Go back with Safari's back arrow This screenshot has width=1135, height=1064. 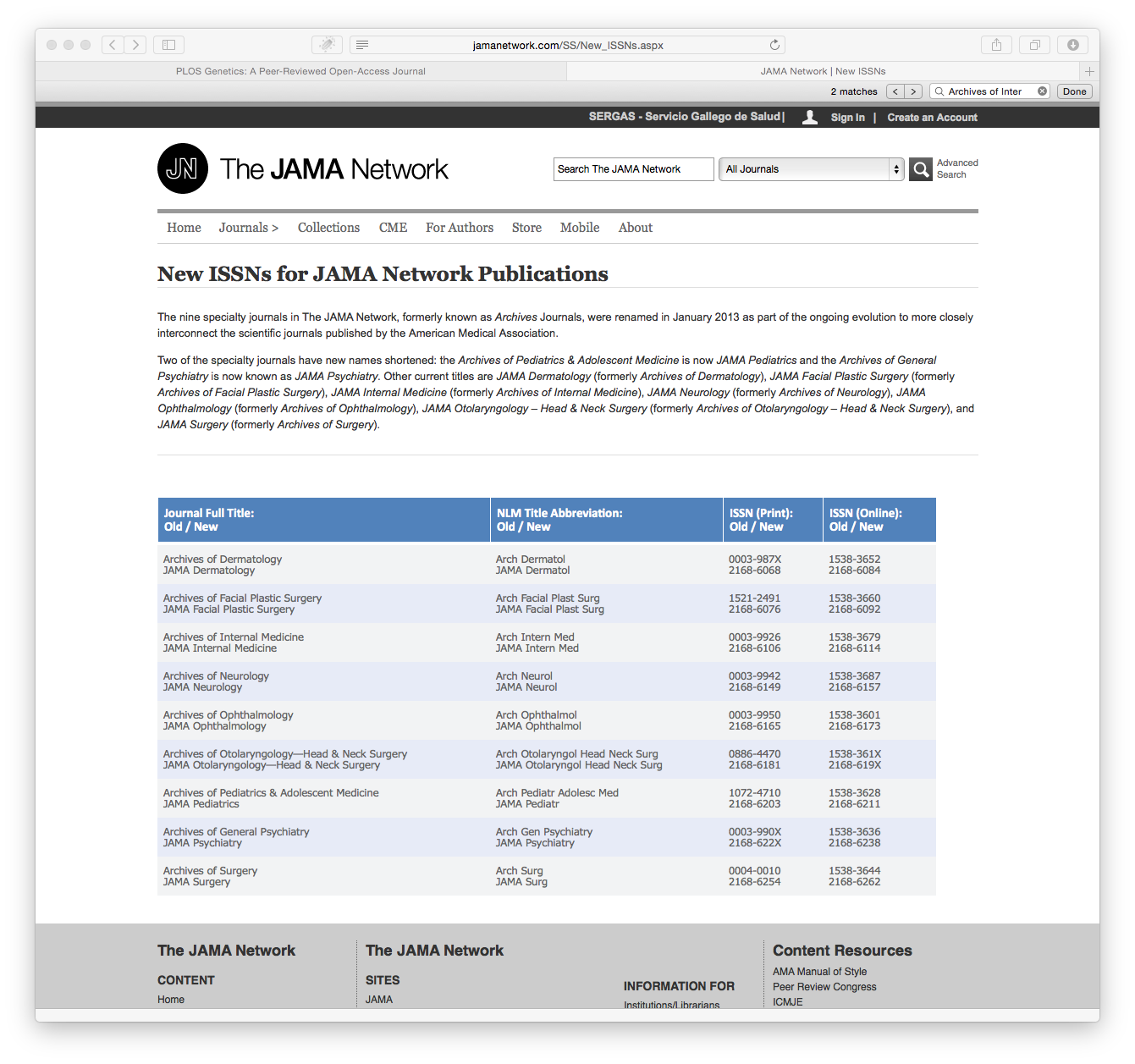click(x=113, y=45)
